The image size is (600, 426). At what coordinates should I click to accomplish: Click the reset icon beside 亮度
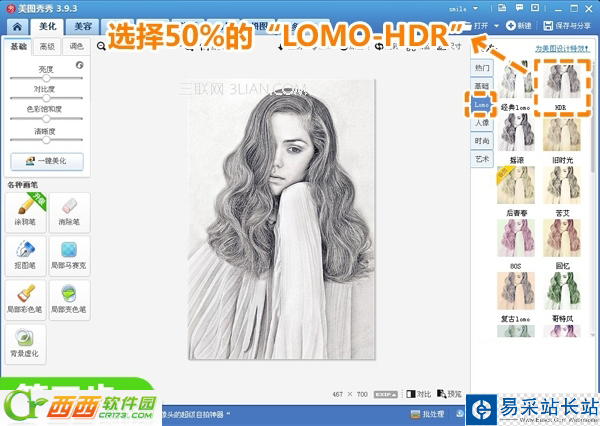pyautogui.click(x=80, y=65)
